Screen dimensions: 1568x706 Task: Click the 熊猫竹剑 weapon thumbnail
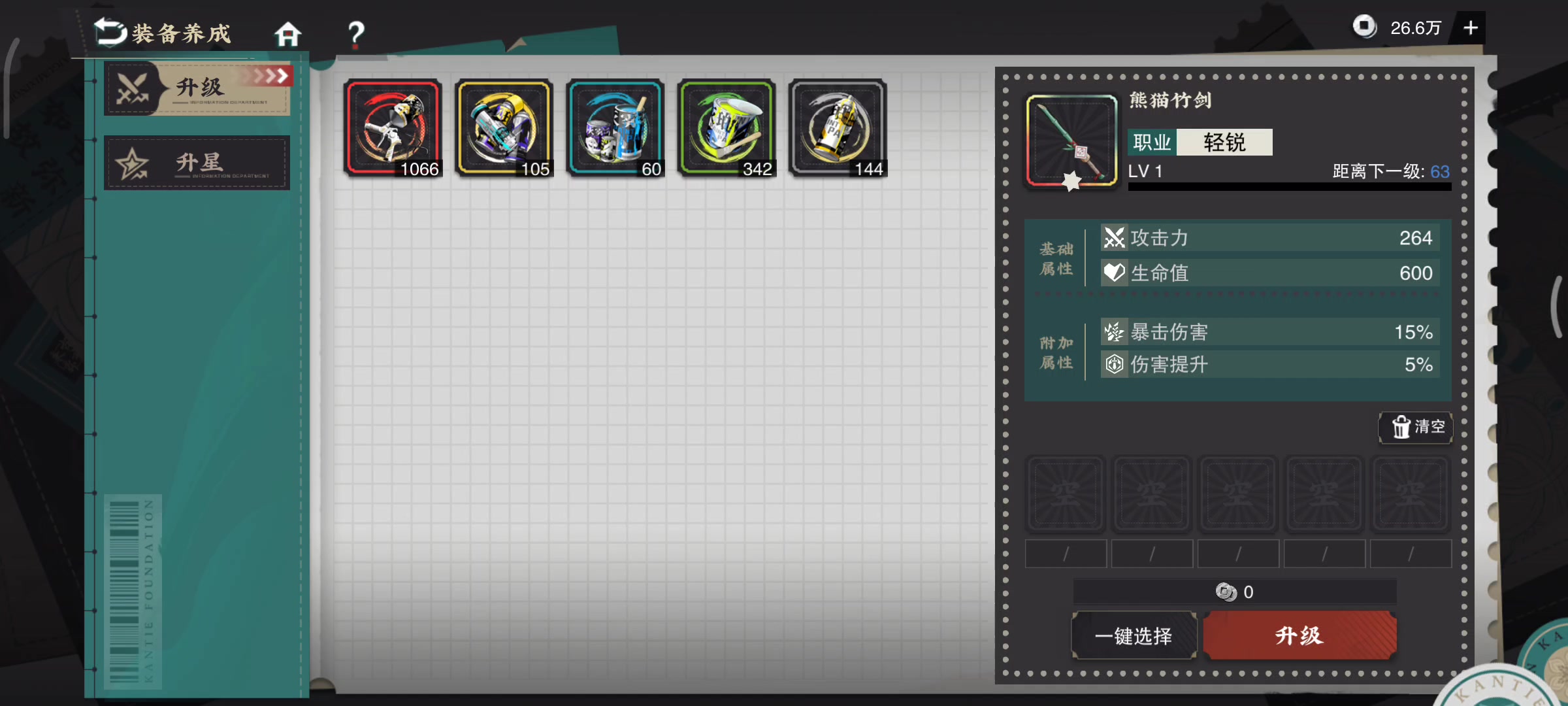click(x=1071, y=141)
